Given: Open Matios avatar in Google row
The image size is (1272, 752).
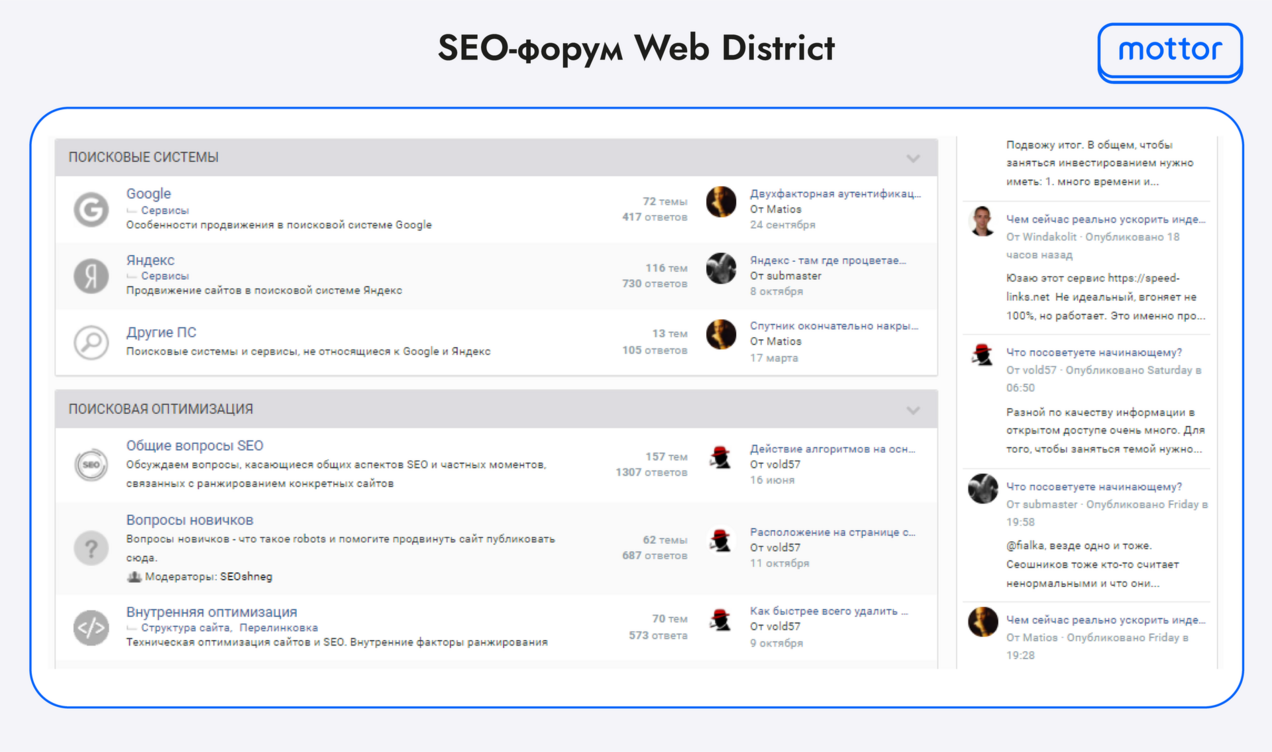Looking at the screenshot, I should pyautogui.click(x=721, y=202).
